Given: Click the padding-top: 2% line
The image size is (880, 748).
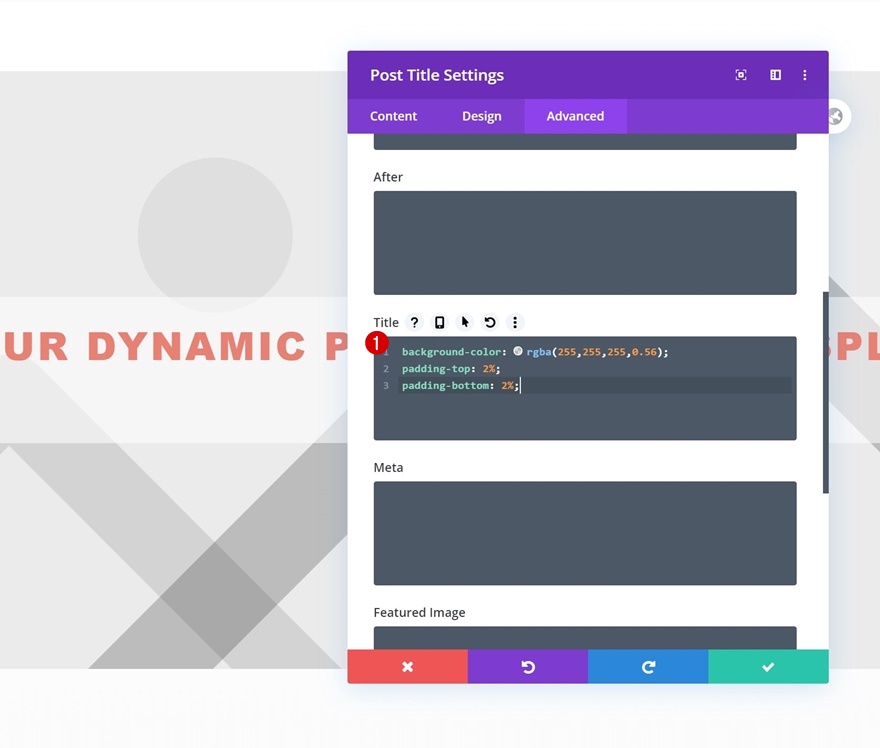Looking at the screenshot, I should pos(451,369).
